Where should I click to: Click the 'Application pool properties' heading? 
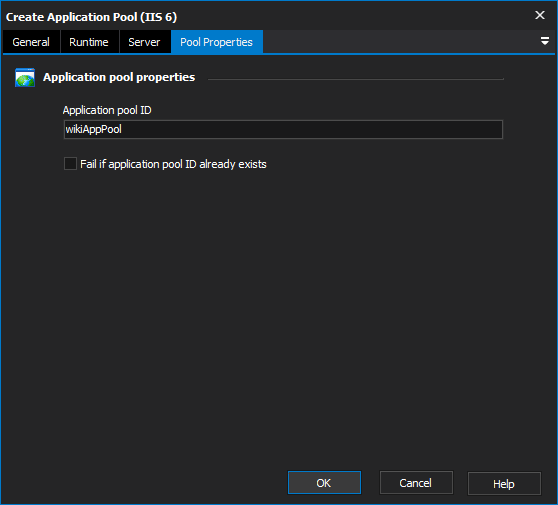[119, 77]
